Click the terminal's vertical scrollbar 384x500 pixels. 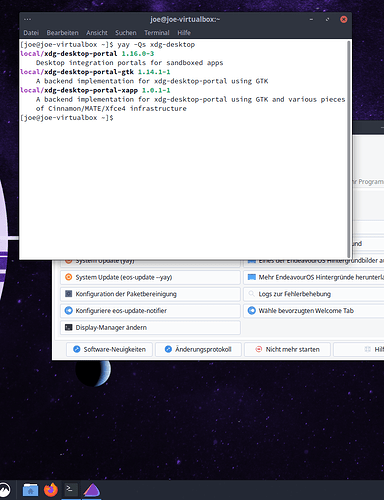pyautogui.click(x=349, y=149)
